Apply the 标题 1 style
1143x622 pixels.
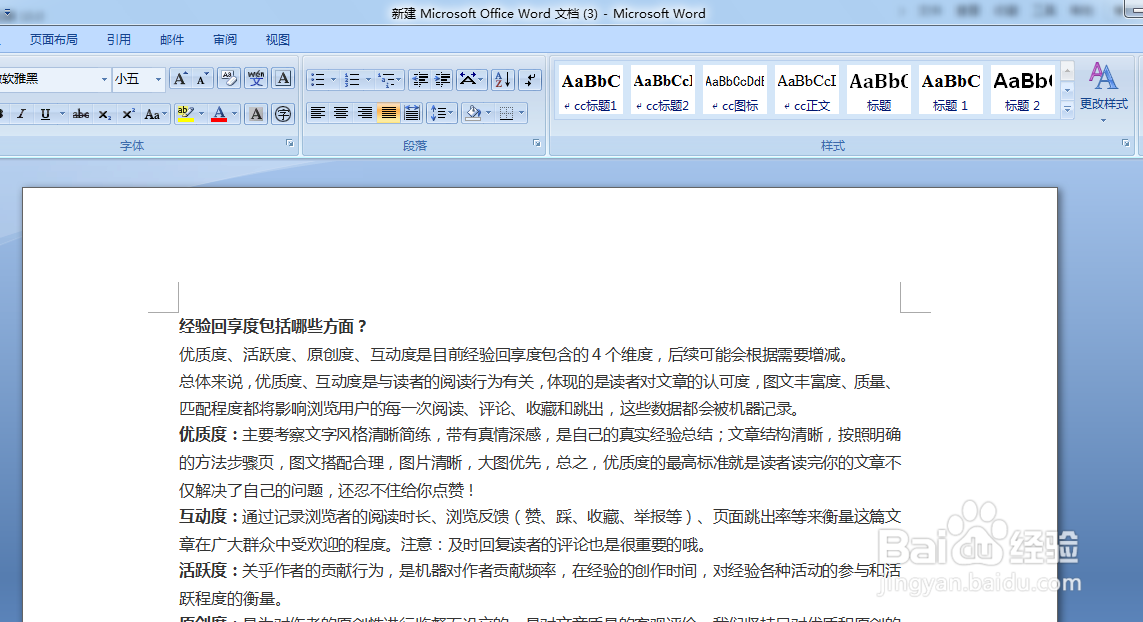pos(950,89)
